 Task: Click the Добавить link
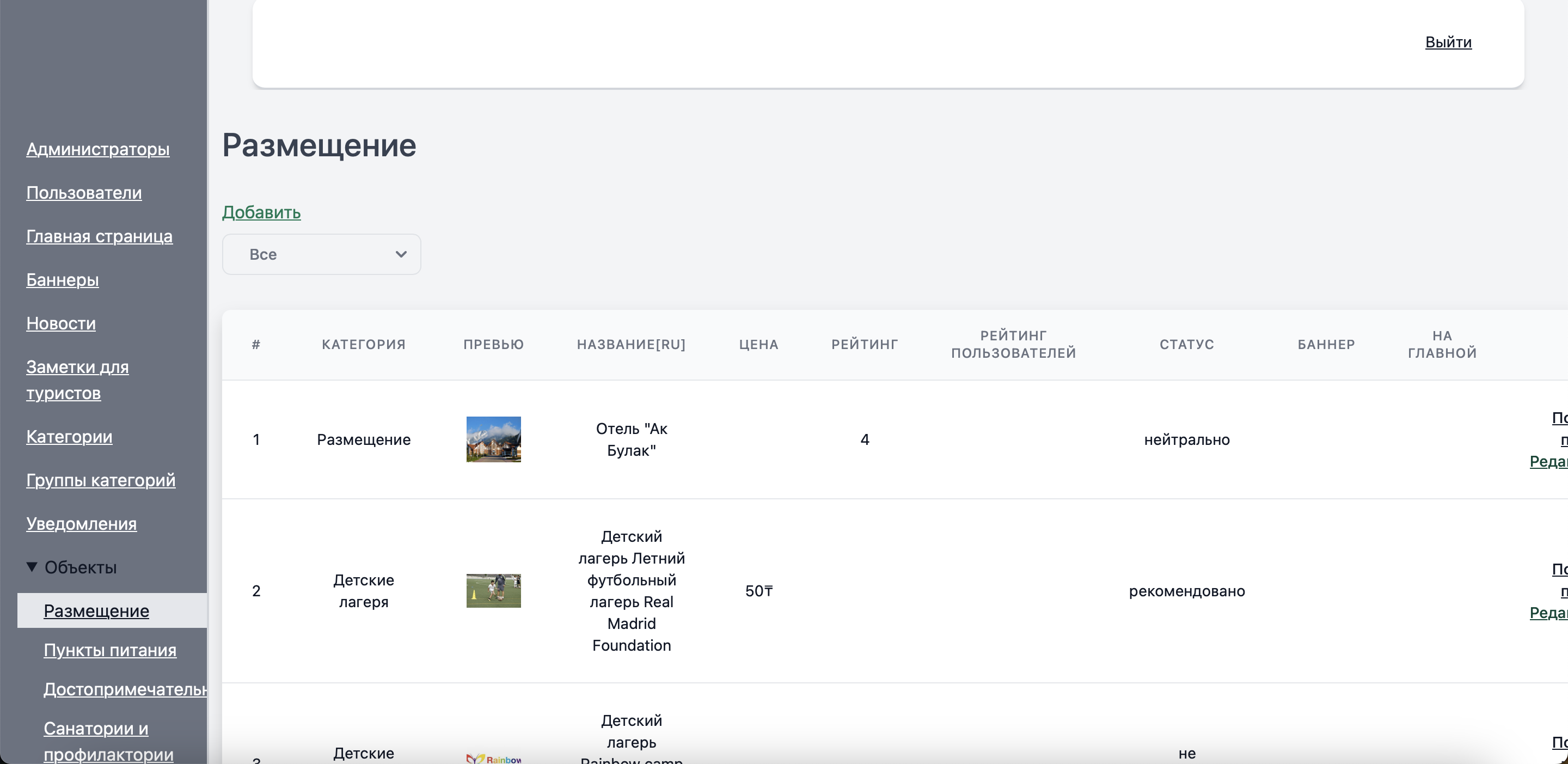tap(261, 212)
